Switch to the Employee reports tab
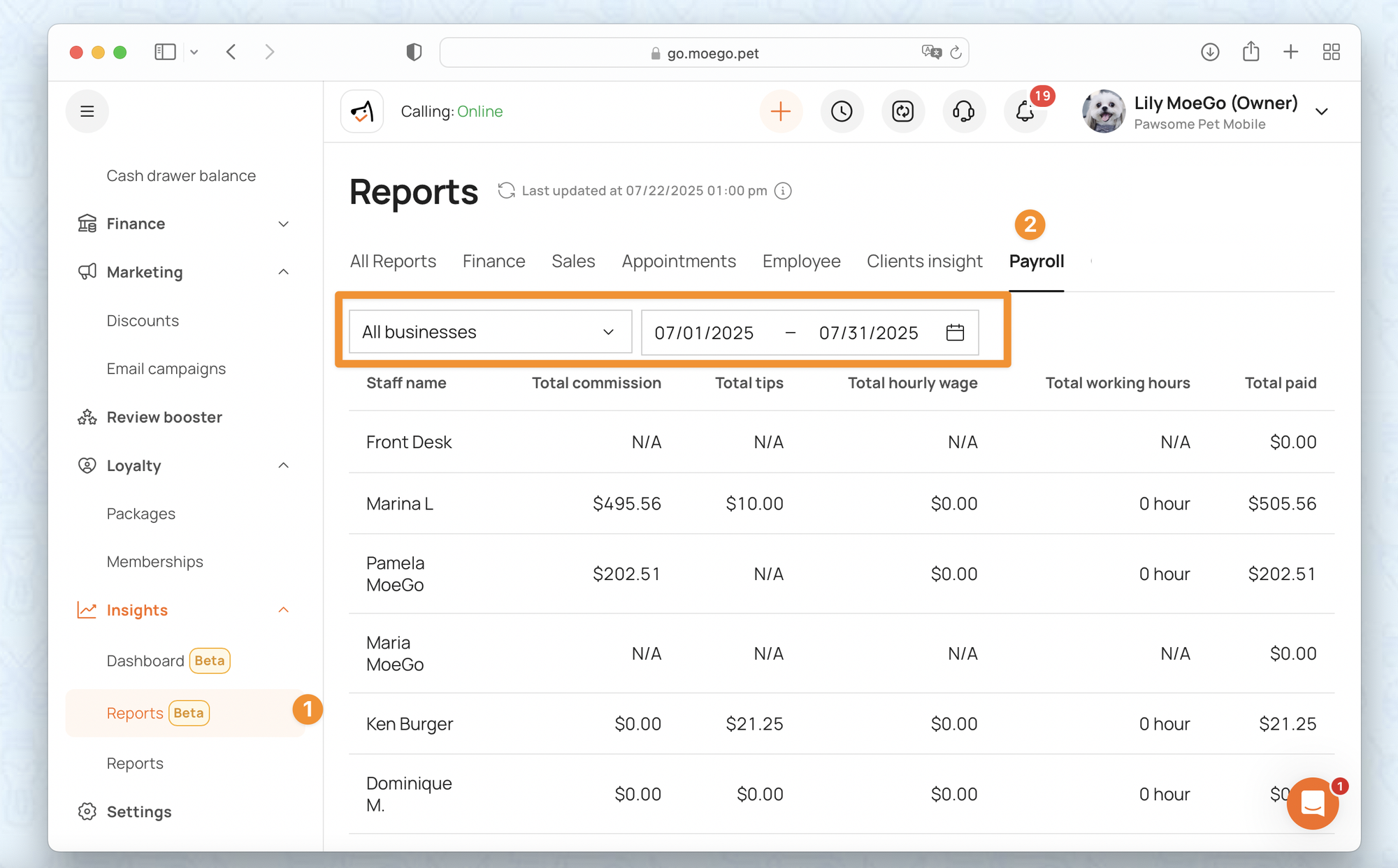This screenshot has height=868, width=1398. [x=801, y=261]
